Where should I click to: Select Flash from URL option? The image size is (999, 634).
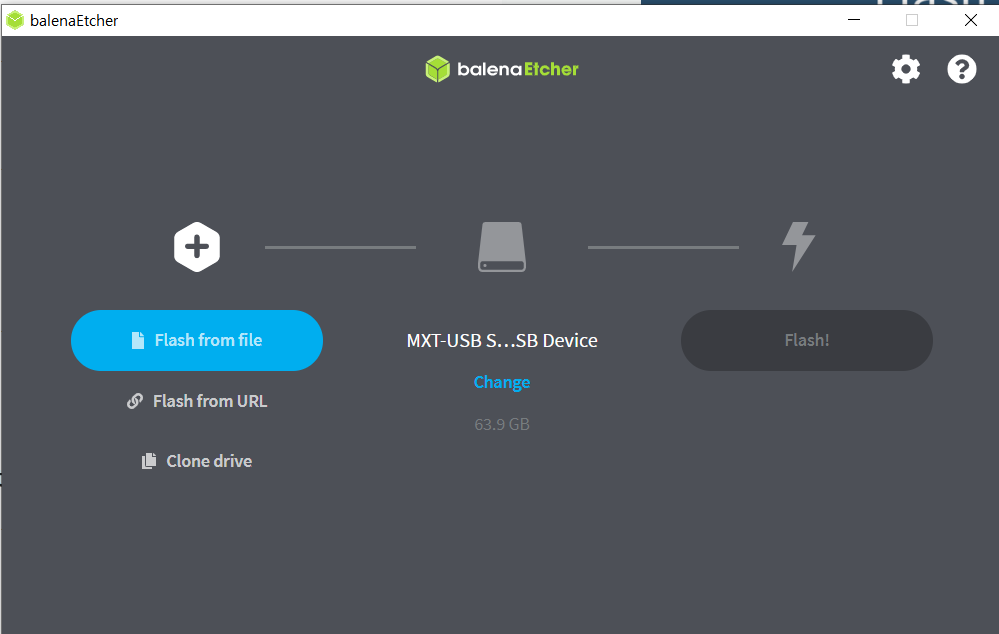tap(197, 401)
